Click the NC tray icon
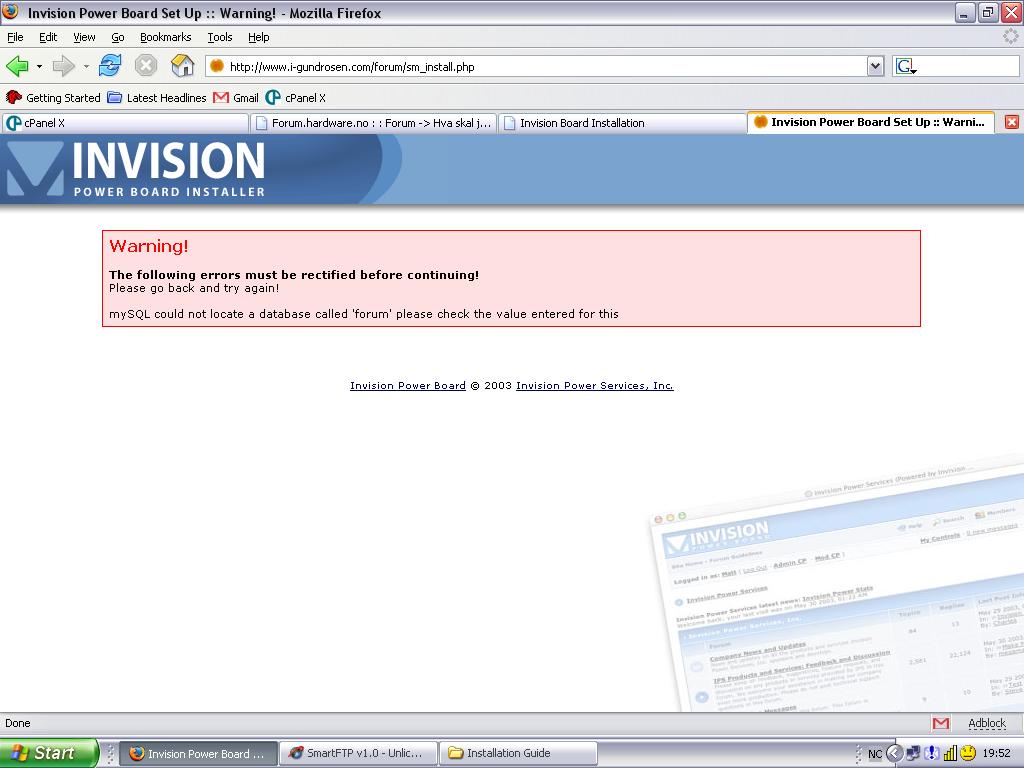Viewport: 1024px width, 768px height. (875, 754)
